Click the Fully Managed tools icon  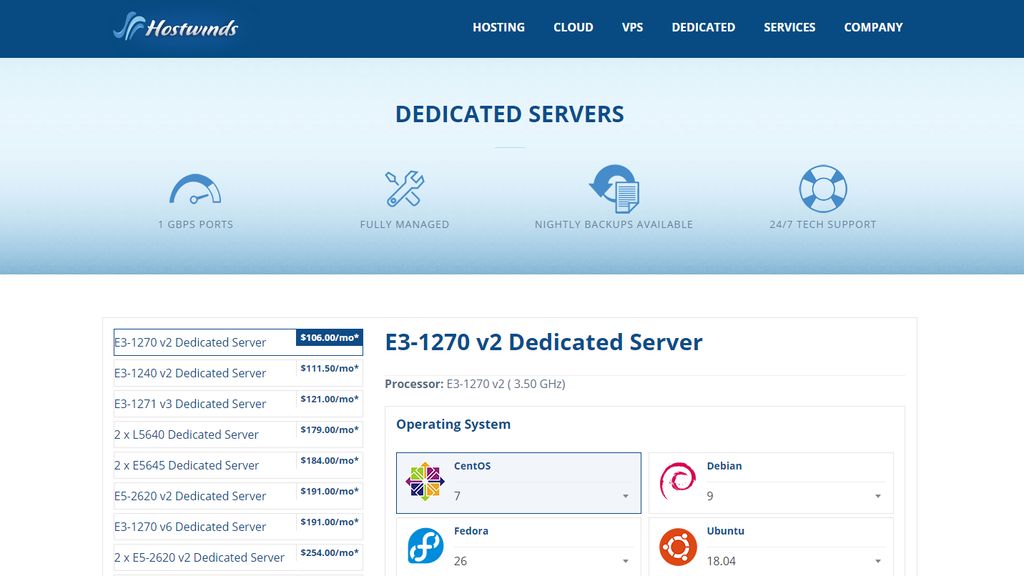pos(405,189)
